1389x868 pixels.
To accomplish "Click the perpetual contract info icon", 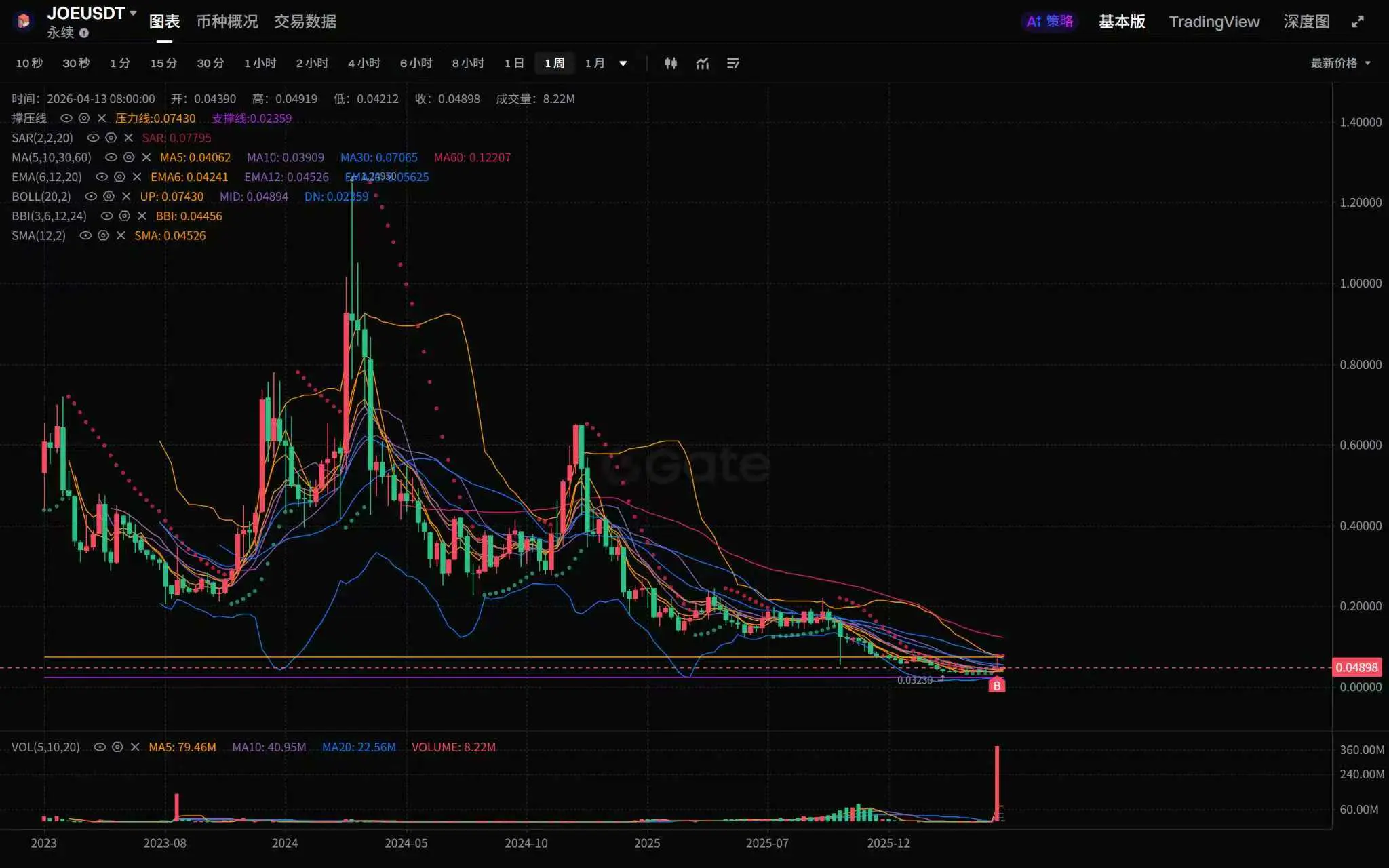I will pos(84,33).
